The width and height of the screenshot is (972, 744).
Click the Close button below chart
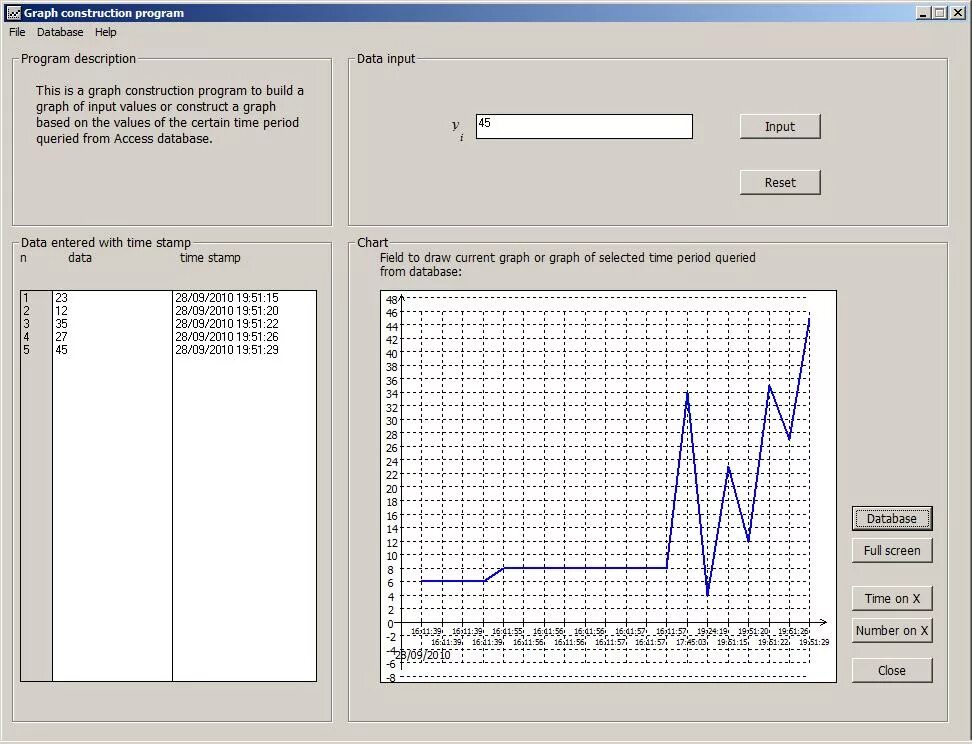click(891, 670)
